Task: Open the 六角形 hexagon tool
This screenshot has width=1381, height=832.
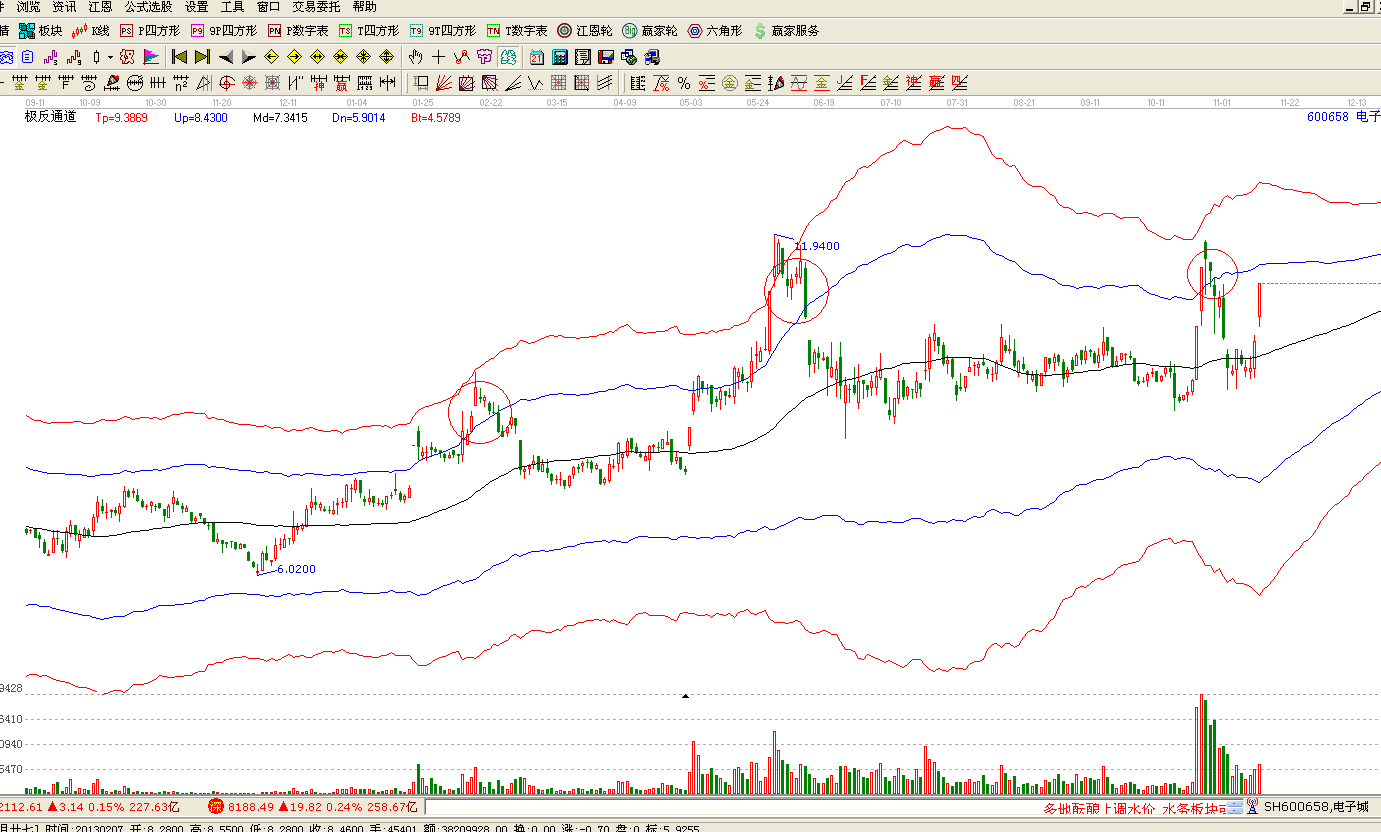Action: [x=715, y=31]
